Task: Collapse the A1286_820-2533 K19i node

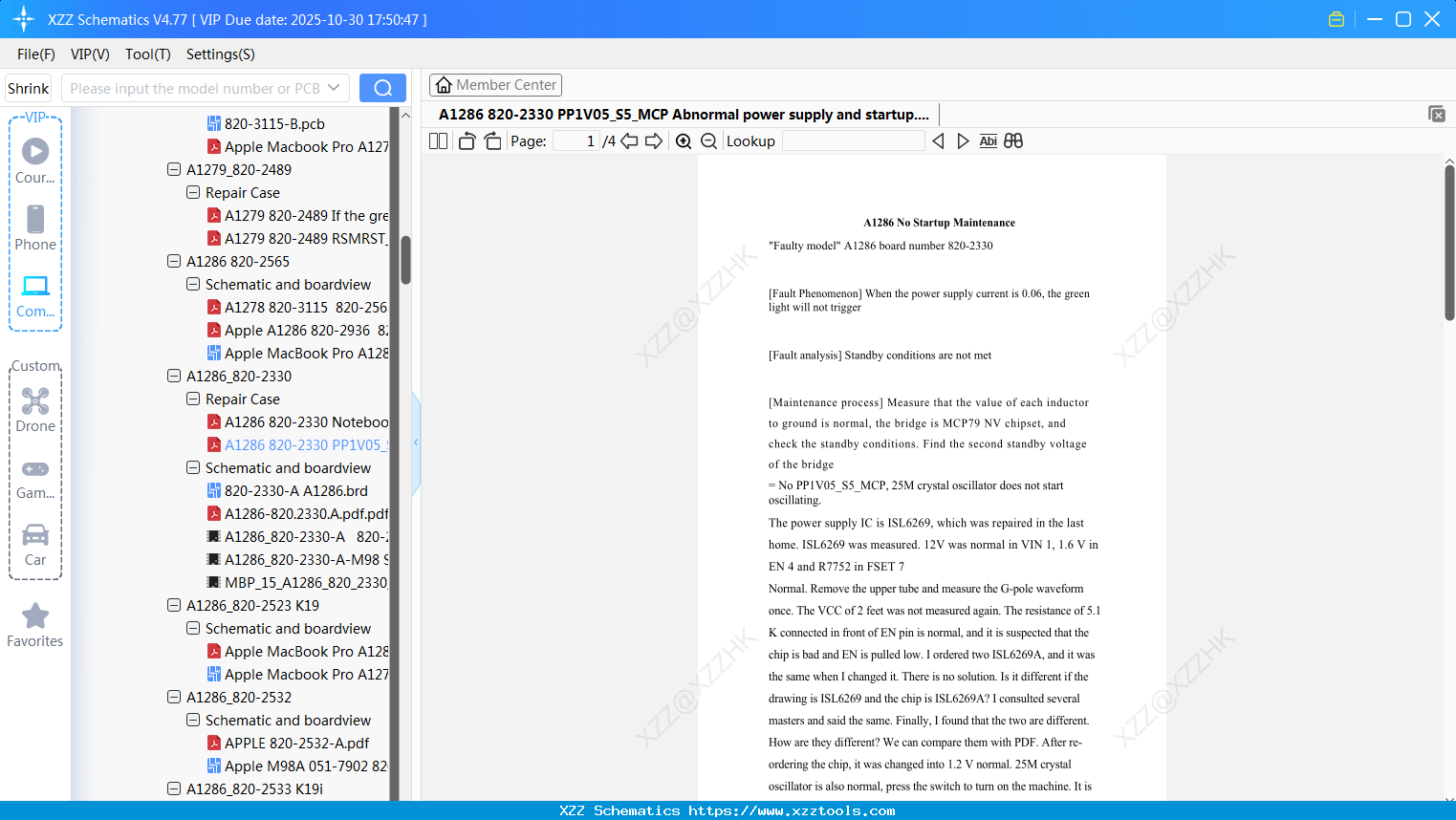Action: (174, 788)
